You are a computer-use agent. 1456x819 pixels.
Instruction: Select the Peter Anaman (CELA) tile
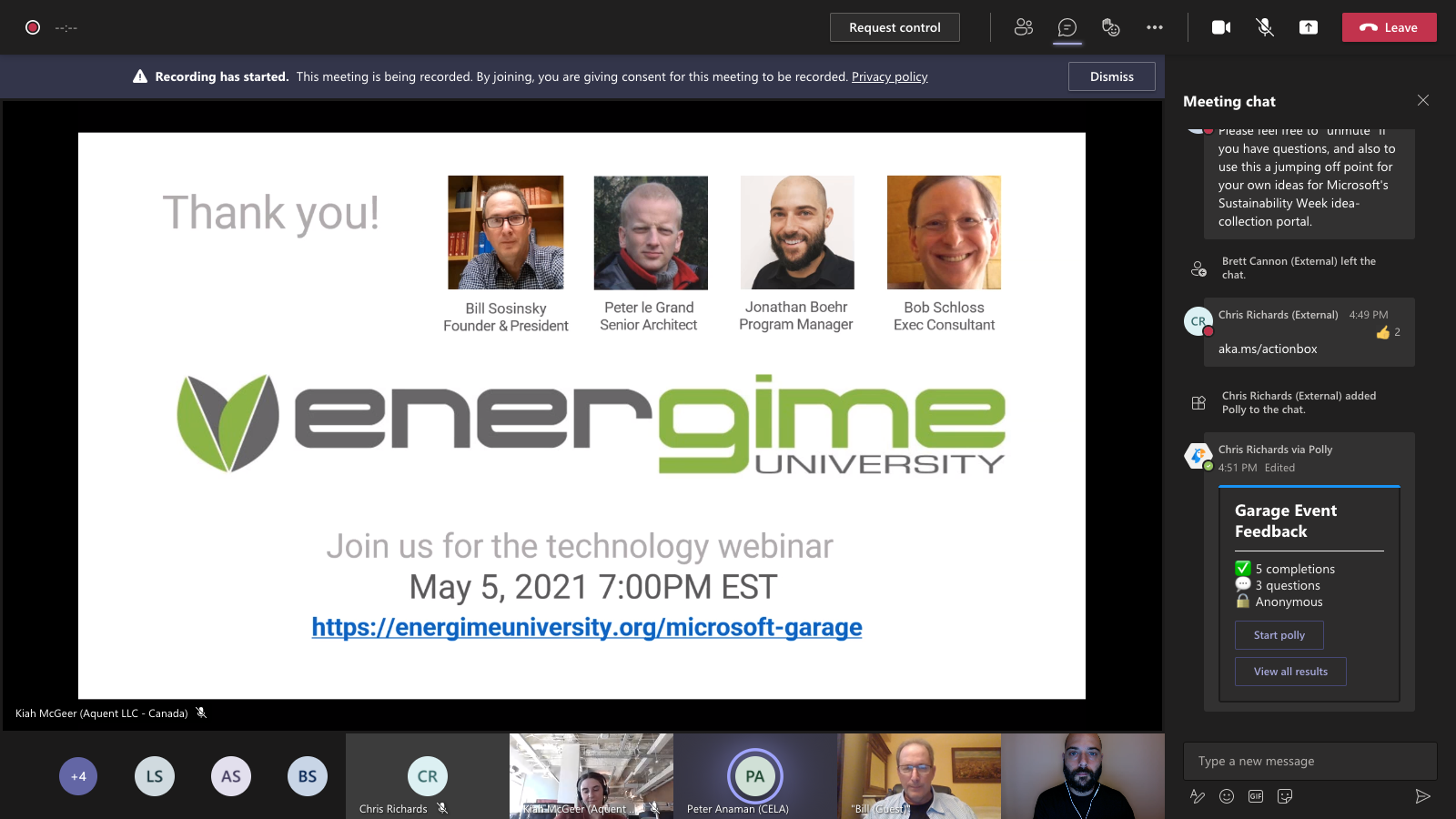755,776
